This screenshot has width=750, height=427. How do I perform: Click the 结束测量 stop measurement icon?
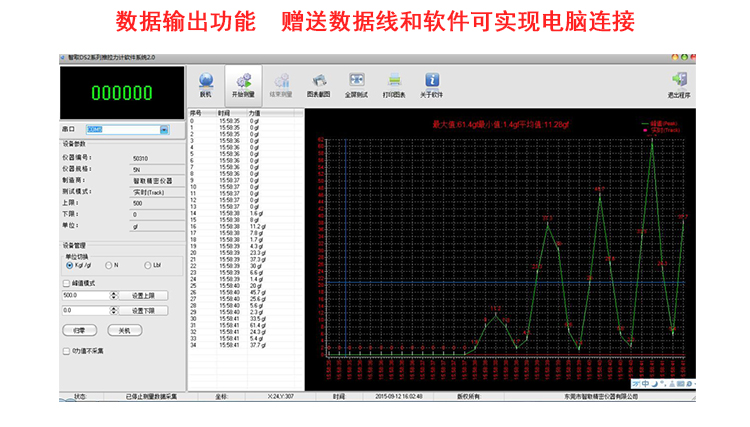pos(282,81)
